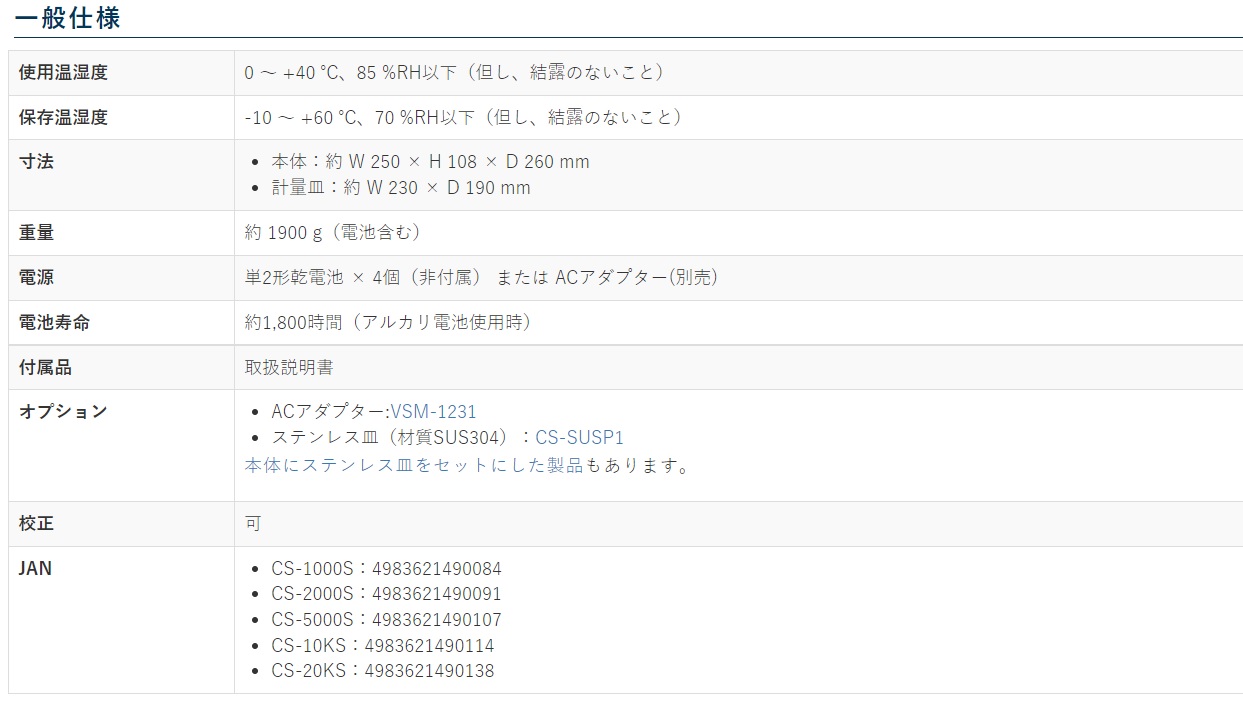Click the オプション row header

[63, 411]
